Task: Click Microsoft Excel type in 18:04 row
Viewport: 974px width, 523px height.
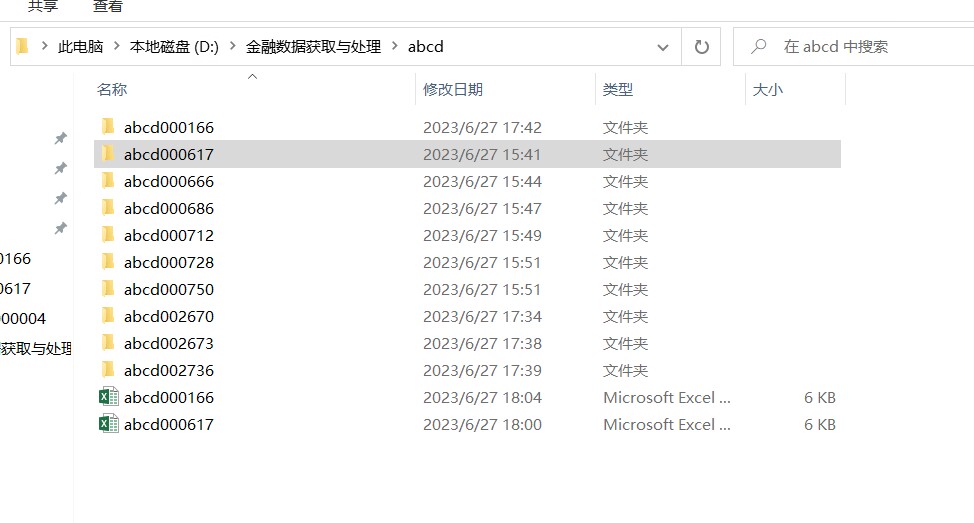Action: point(667,397)
